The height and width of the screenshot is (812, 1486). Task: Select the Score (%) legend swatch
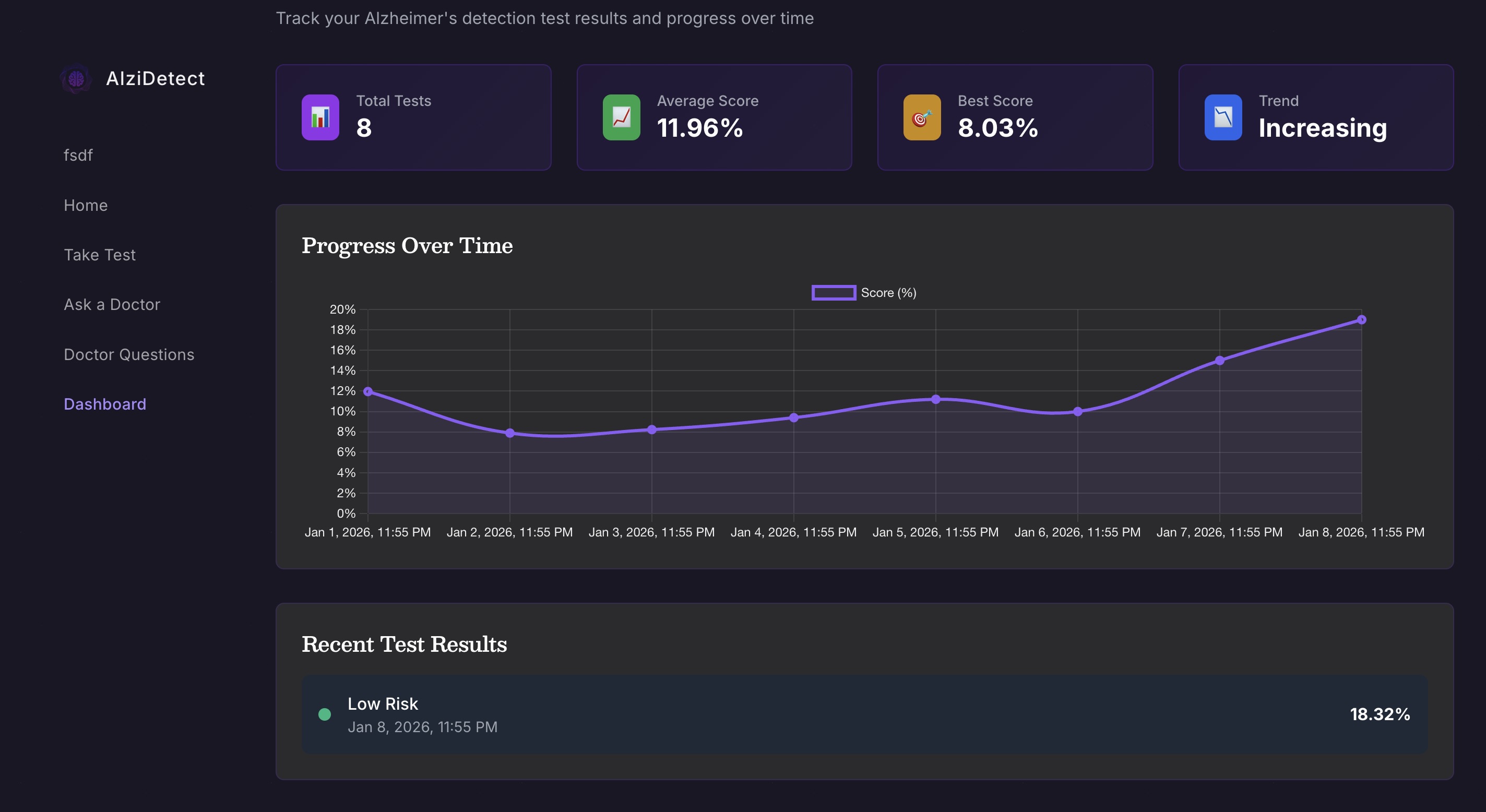tap(833, 292)
